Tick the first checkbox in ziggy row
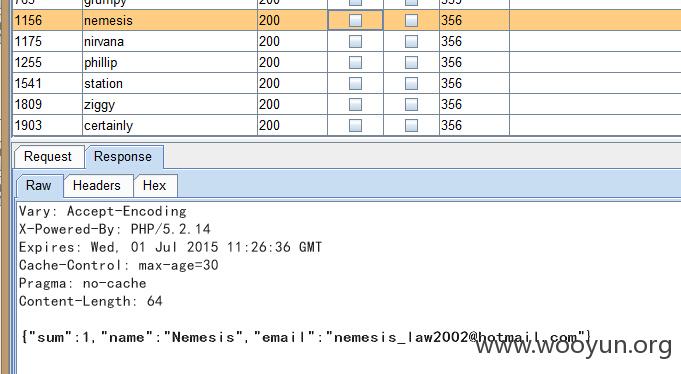The image size is (681, 374). [x=355, y=104]
